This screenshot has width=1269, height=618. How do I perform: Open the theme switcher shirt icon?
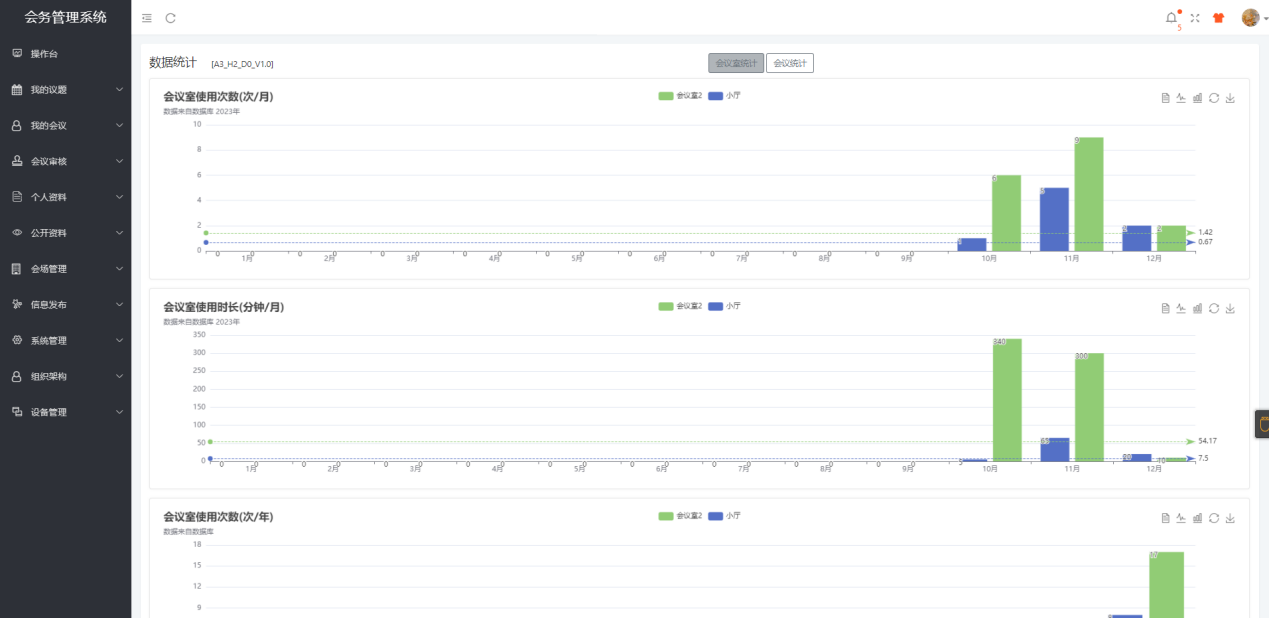[1218, 18]
